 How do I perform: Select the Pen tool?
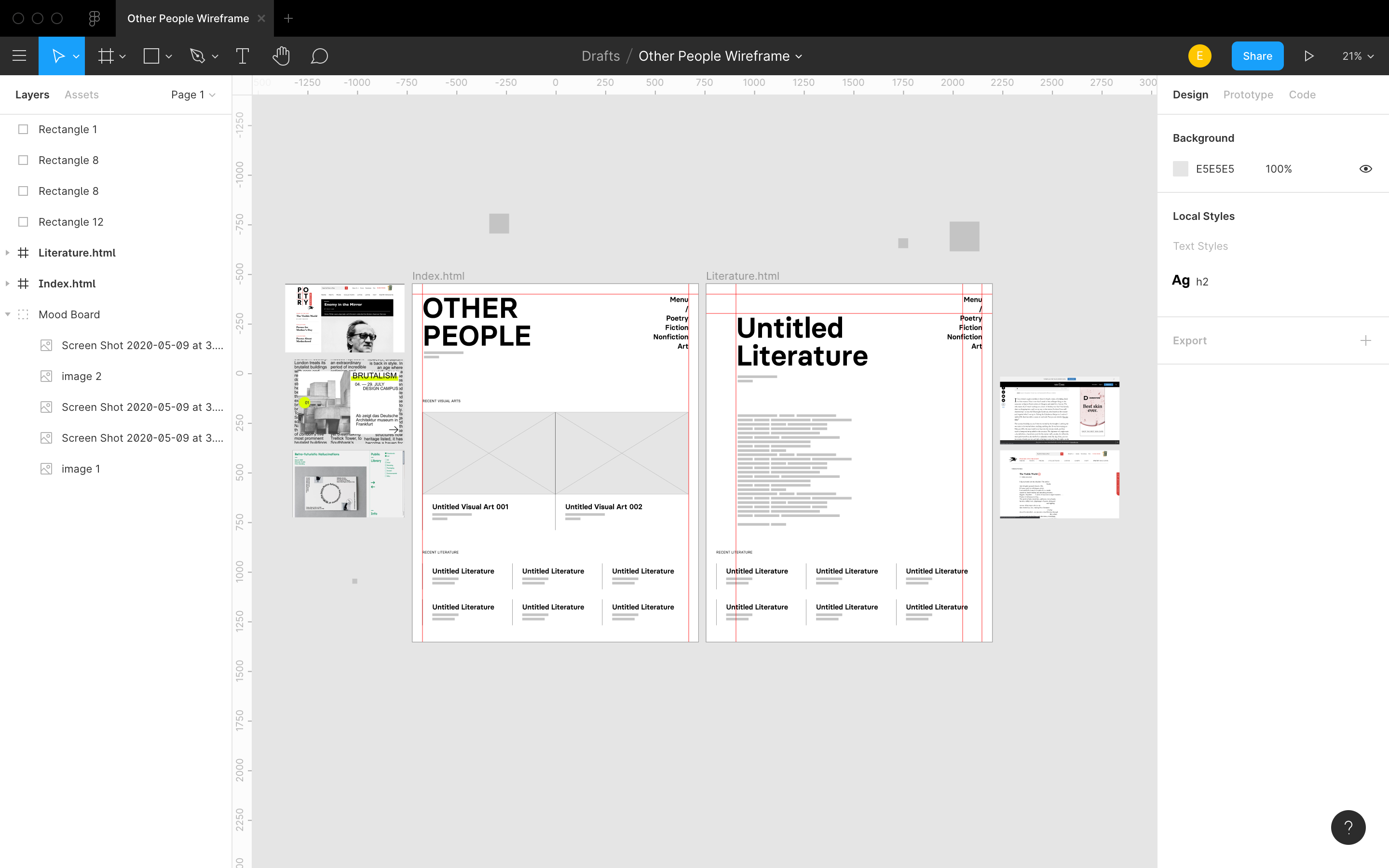click(x=197, y=55)
